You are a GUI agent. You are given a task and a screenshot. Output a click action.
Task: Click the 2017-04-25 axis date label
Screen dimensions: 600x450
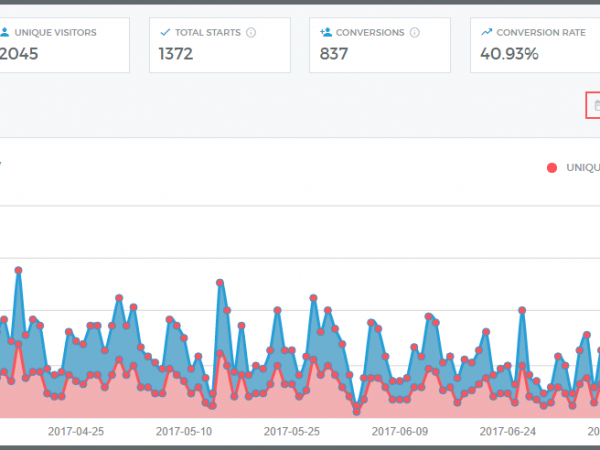[76, 432]
